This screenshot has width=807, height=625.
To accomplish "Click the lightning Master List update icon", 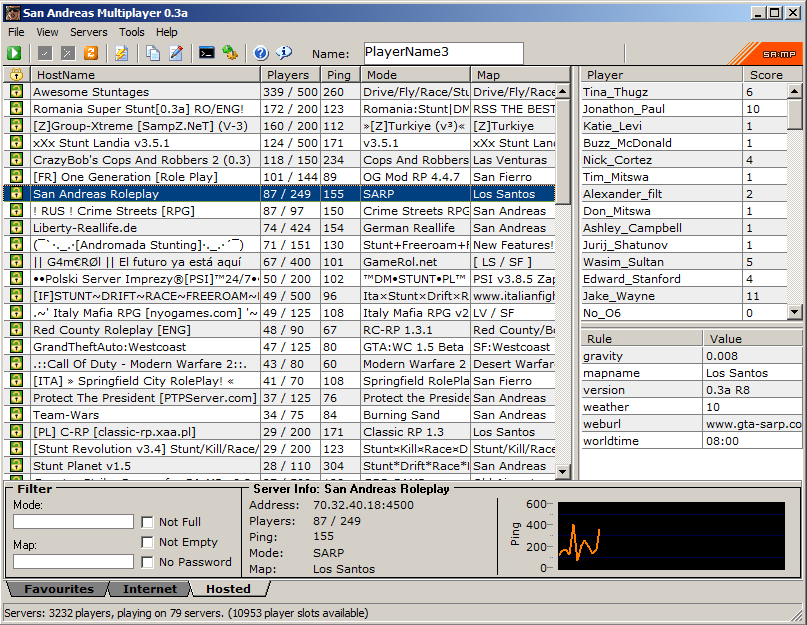I will tap(121, 53).
